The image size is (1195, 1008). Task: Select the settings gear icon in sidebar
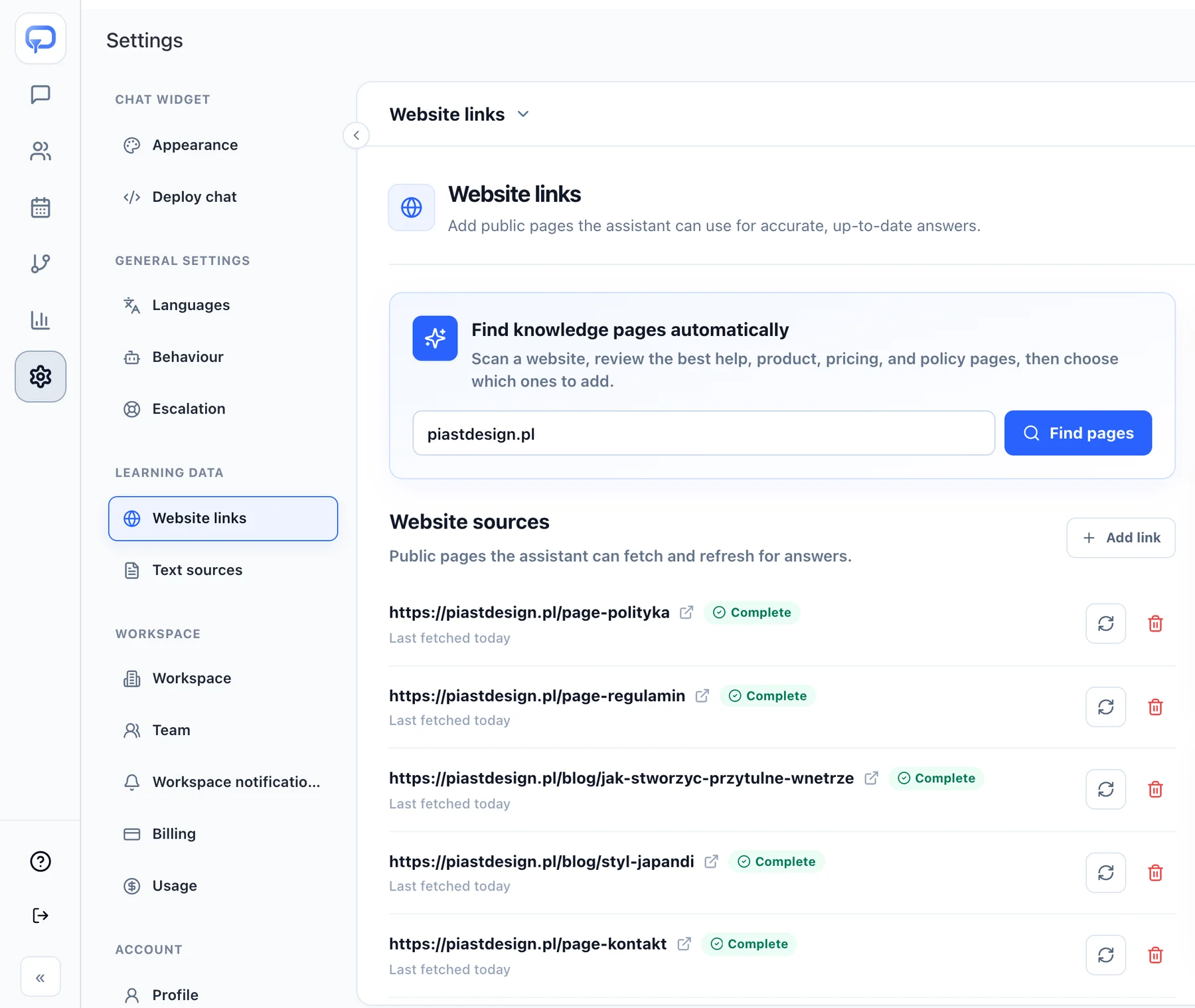[x=40, y=377]
